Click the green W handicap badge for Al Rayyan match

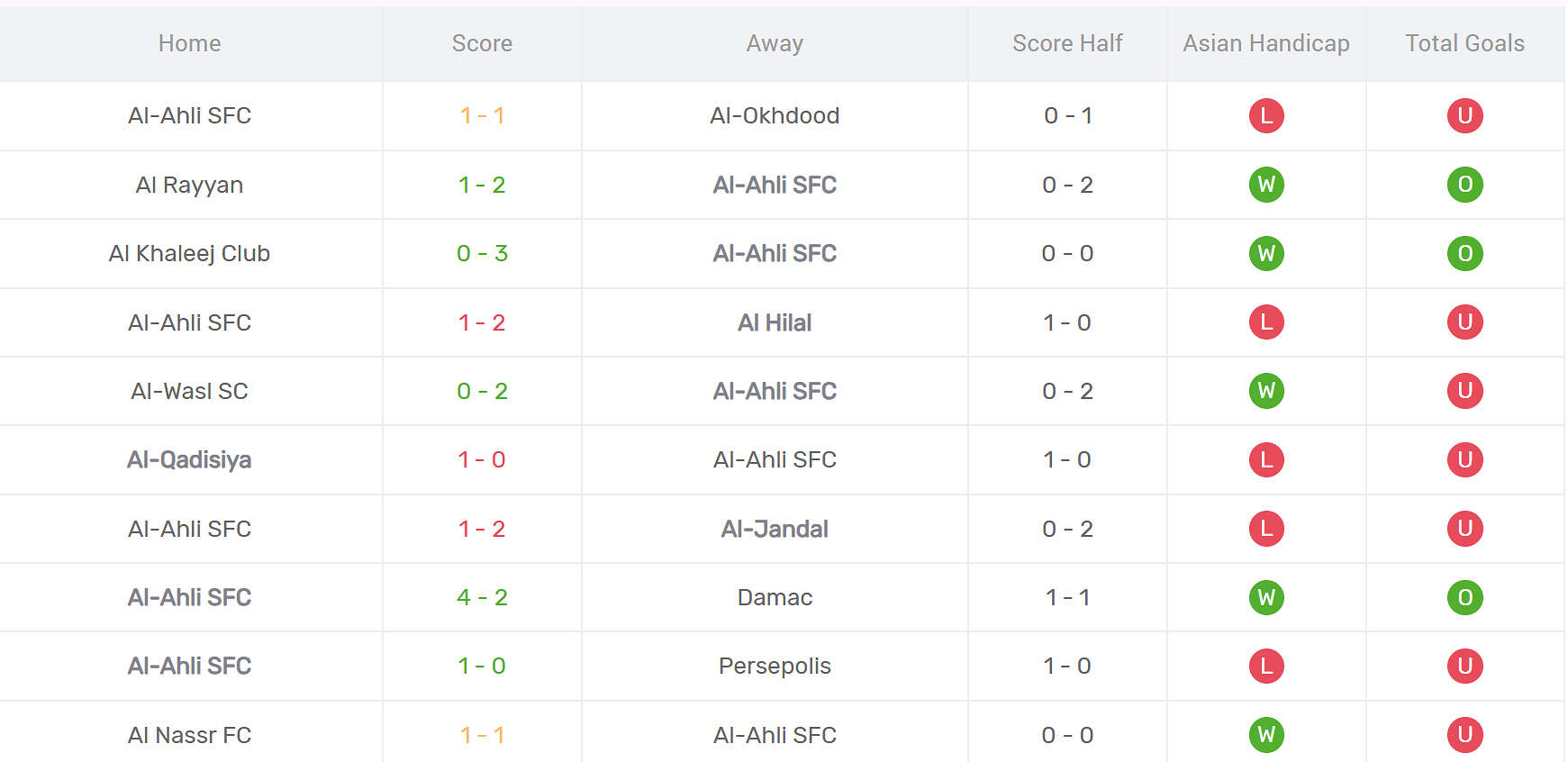tap(1266, 185)
